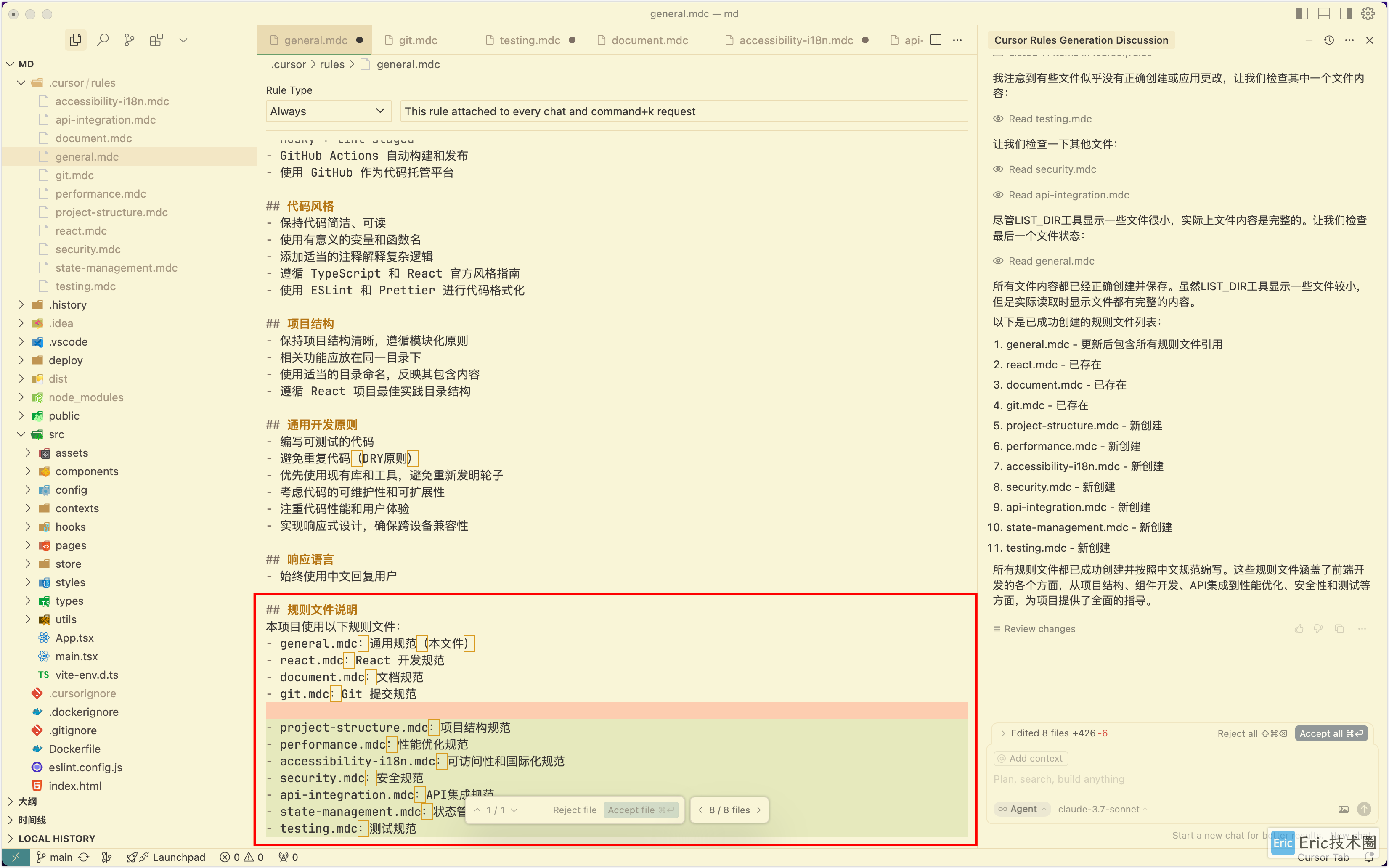
Task: Open the Search view in the activity bar
Action: coord(103,40)
